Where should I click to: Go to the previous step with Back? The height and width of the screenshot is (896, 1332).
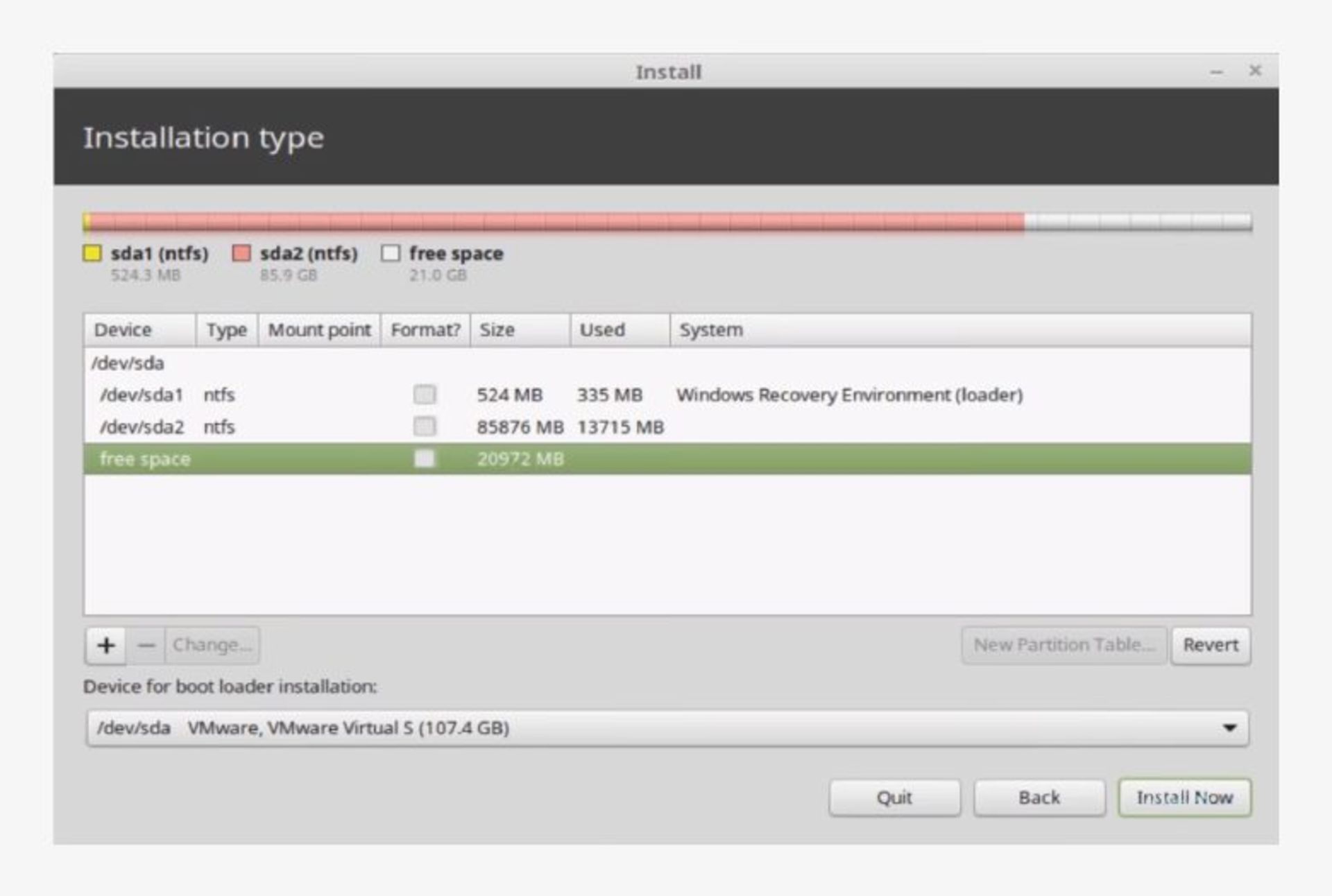pos(1039,798)
